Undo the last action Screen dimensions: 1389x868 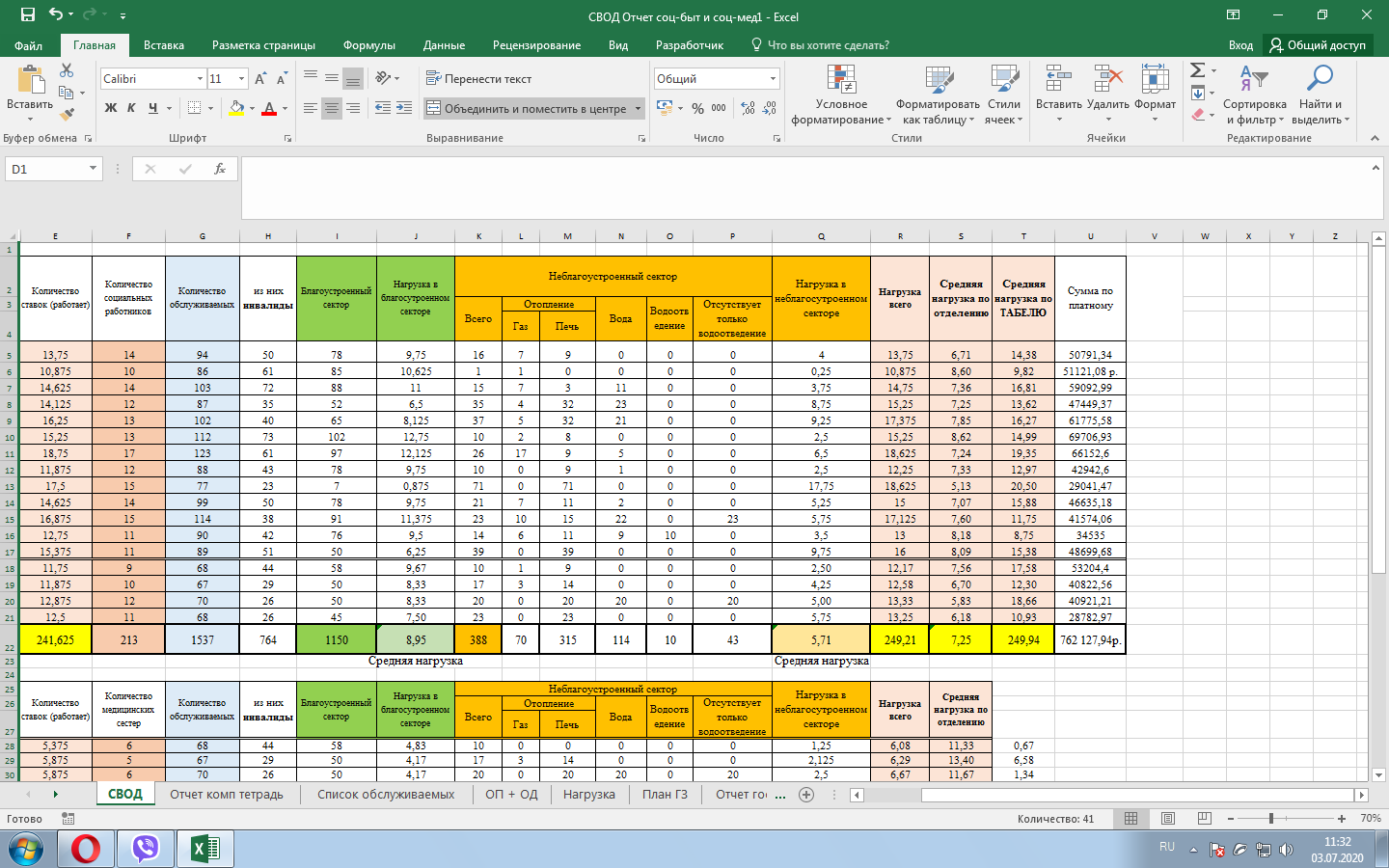coord(56,14)
